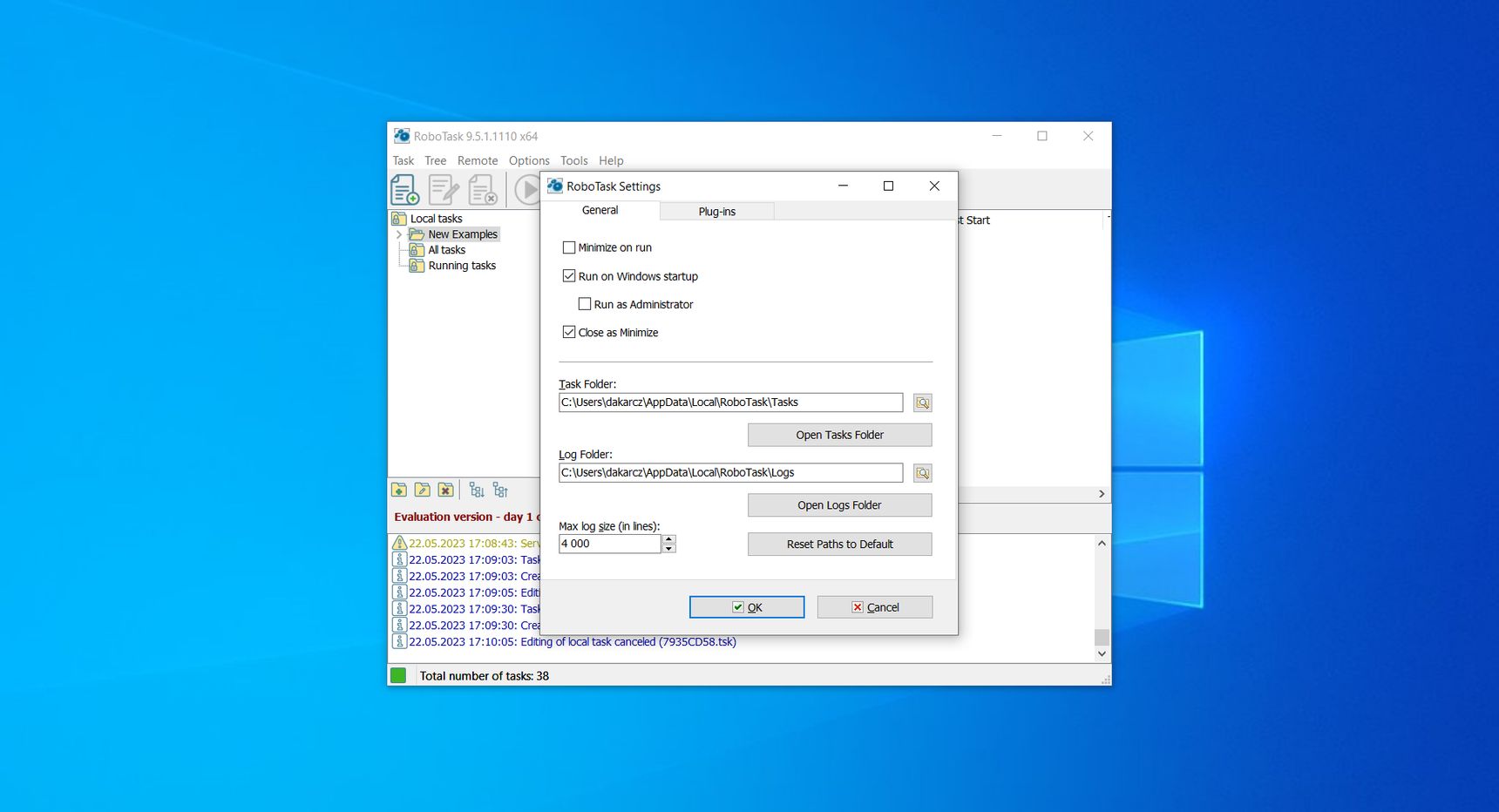Uncheck the Close as Minimize option
The height and width of the screenshot is (812, 1499).
[569, 332]
